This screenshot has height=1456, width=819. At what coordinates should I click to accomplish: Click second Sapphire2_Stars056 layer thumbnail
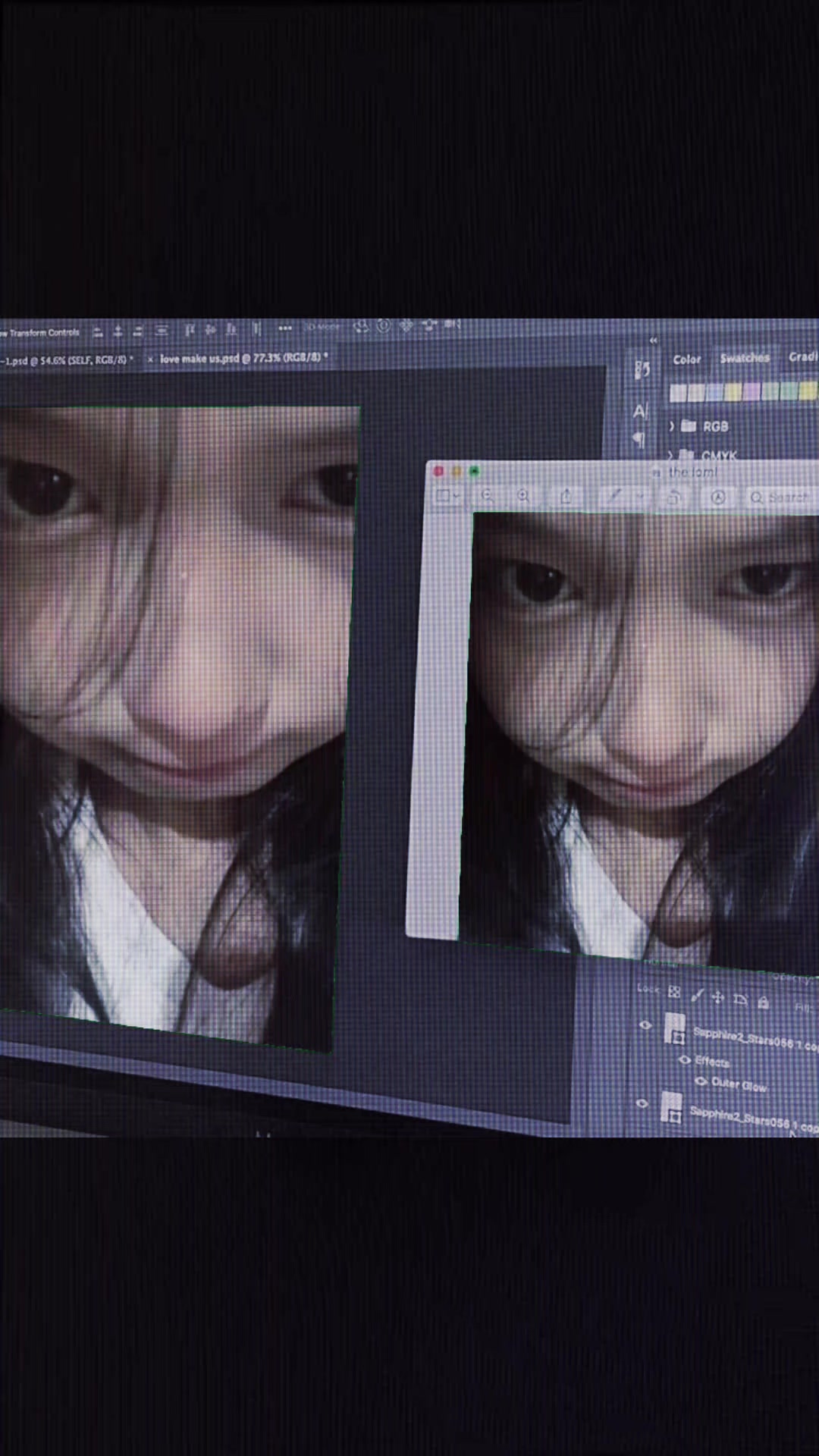tap(671, 1109)
